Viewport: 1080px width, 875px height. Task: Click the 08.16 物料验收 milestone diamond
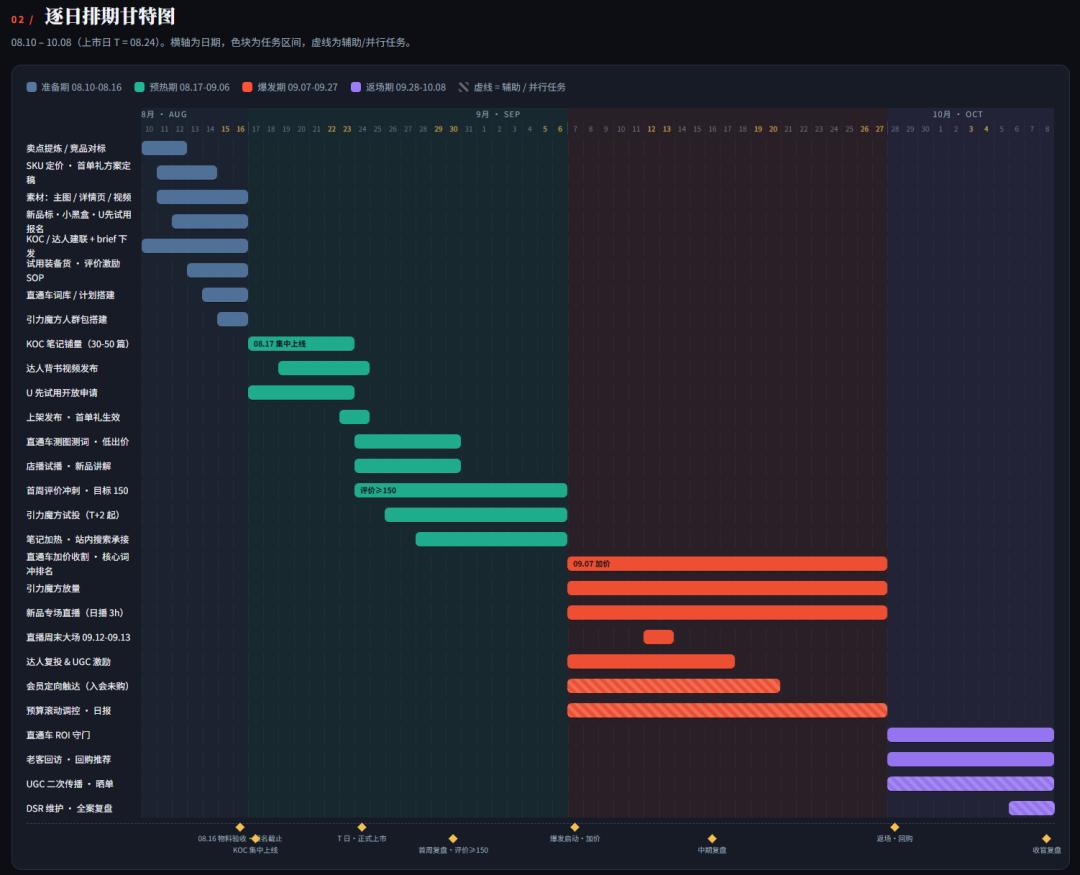tap(240, 827)
